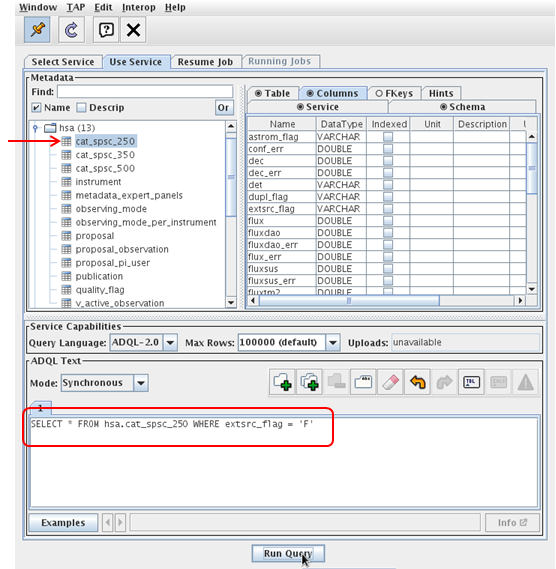Uncheck the Name checkbox

[36, 107]
